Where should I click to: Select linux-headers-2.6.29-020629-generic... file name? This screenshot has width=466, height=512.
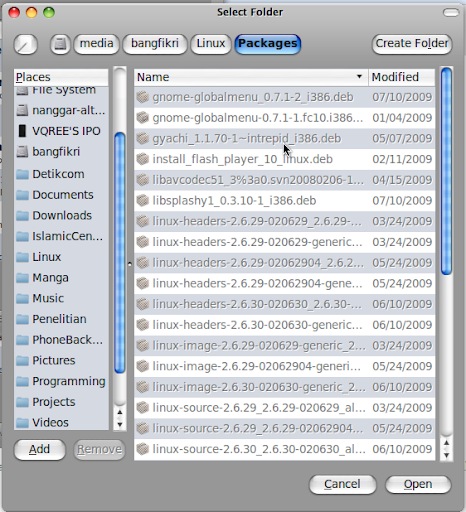click(257, 242)
